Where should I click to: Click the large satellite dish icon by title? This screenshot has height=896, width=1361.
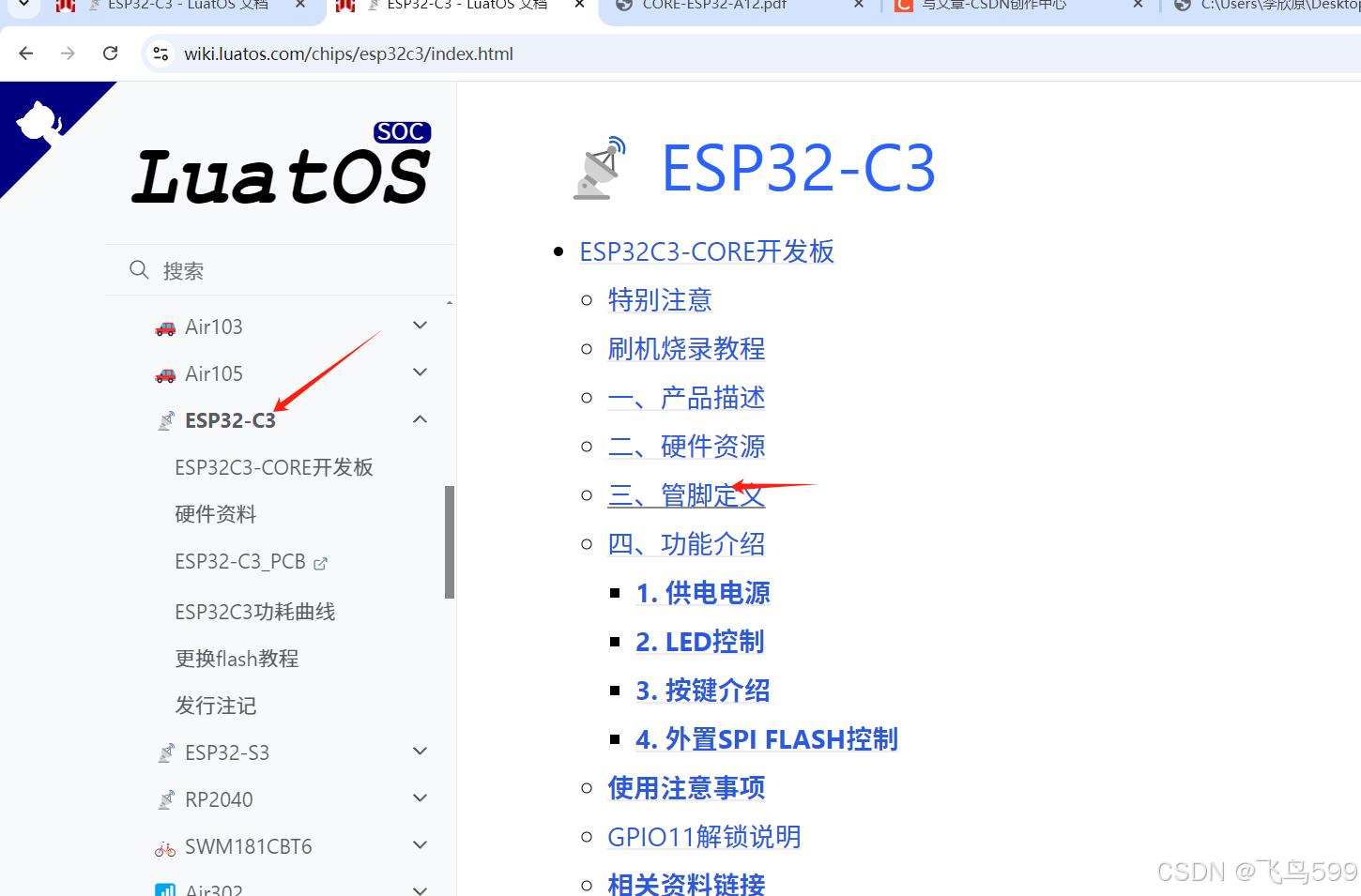tap(600, 169)
